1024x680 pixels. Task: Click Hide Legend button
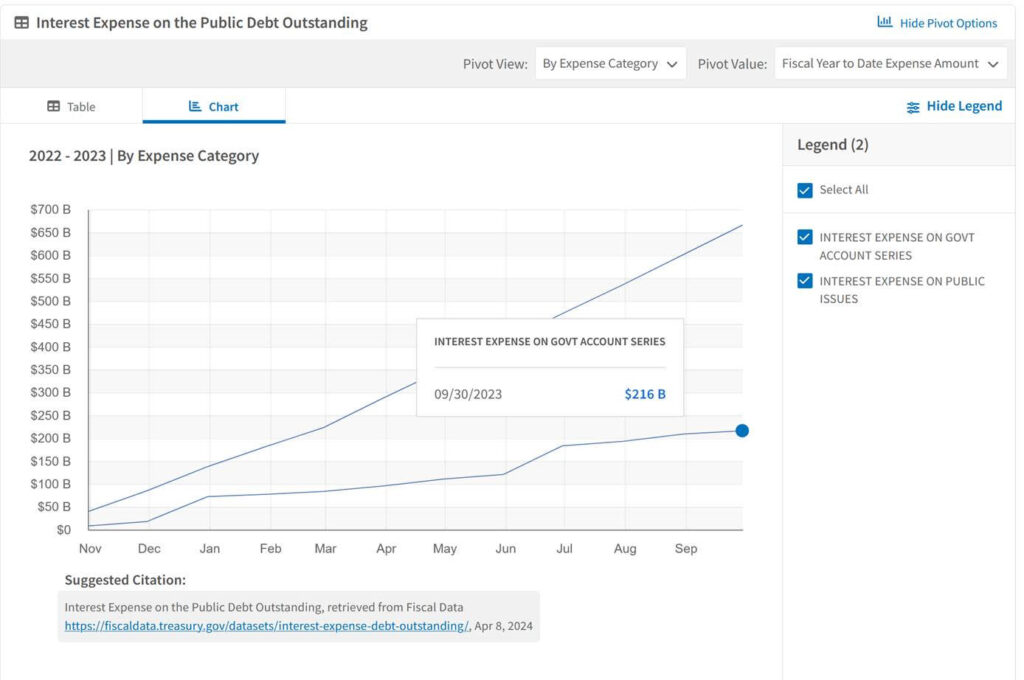pyautogui.click(x=963, y=107)
